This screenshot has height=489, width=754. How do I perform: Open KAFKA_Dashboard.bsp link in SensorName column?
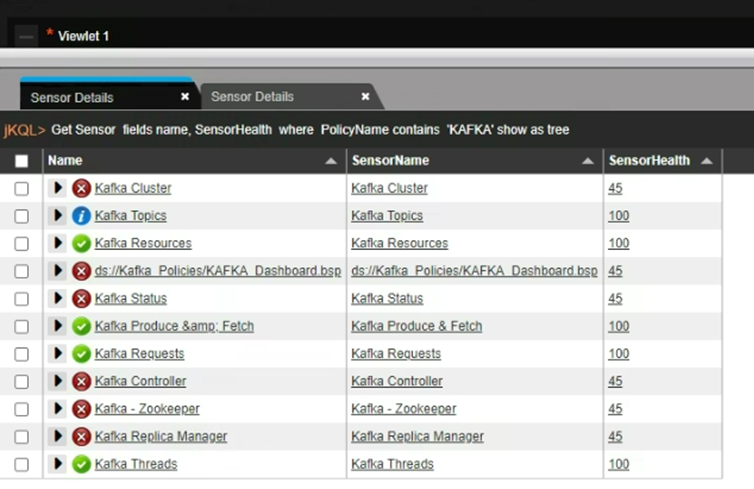474,271
